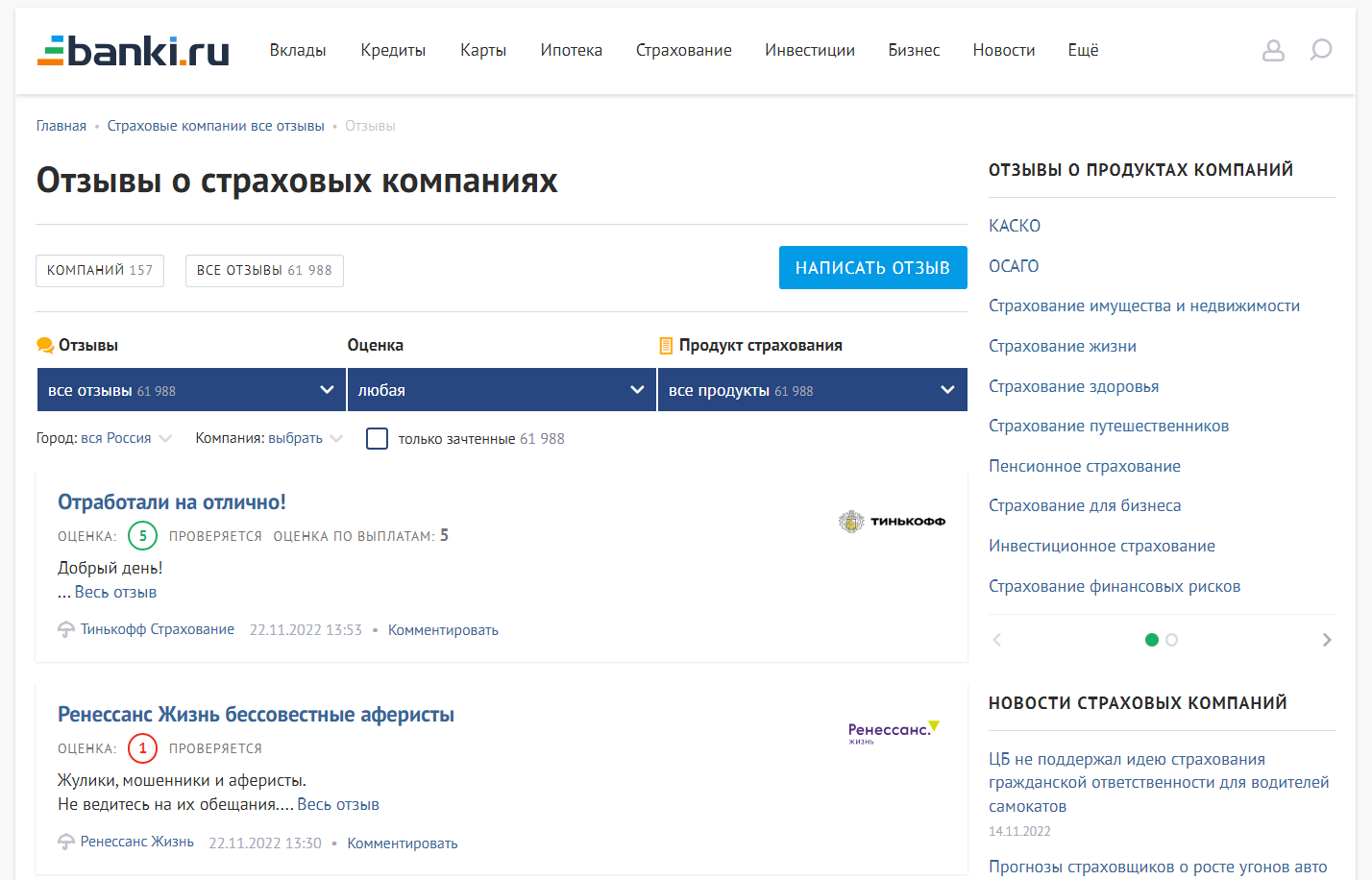1372x880 pixels.
Task: Open review Ренессанс Жизнь бессовестные аферисты
Action: pyautogui.click(x=256, y=715)
